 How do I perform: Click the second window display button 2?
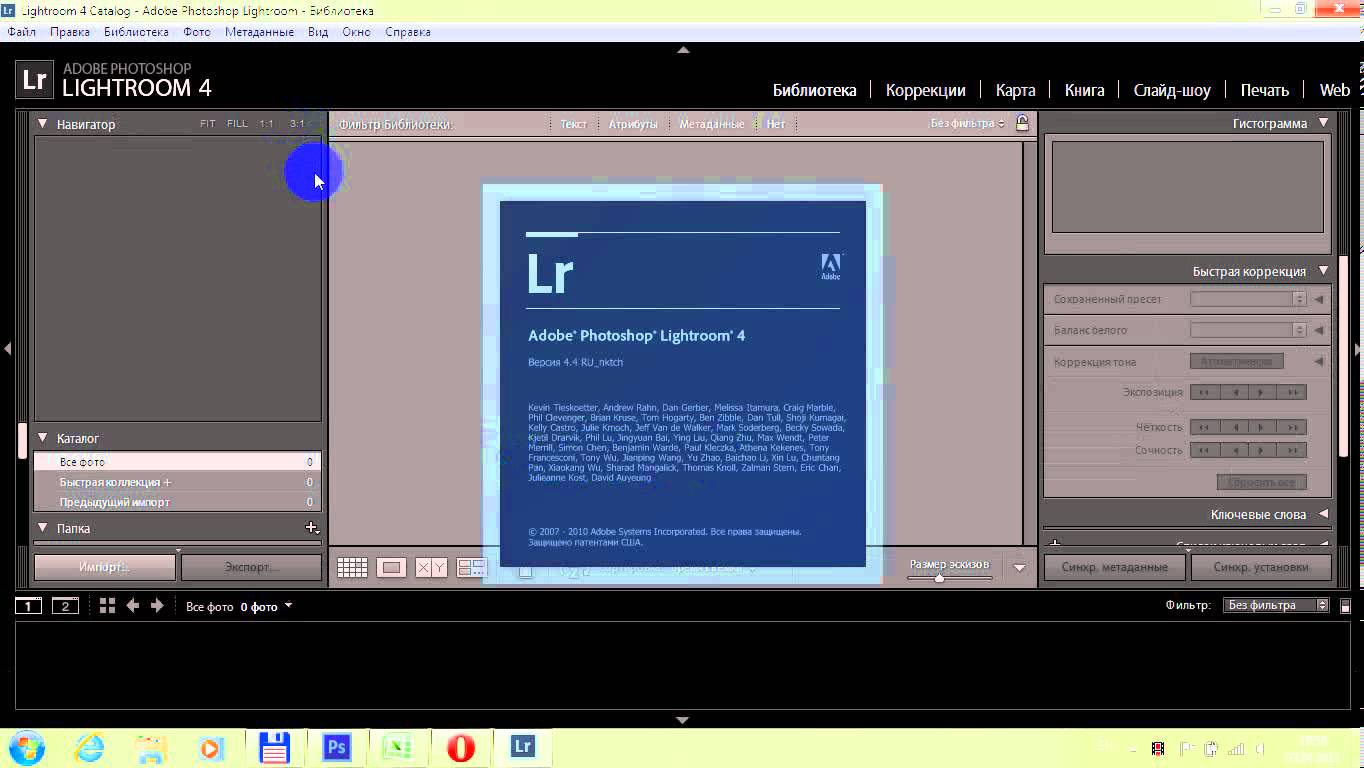click(65, 606)
